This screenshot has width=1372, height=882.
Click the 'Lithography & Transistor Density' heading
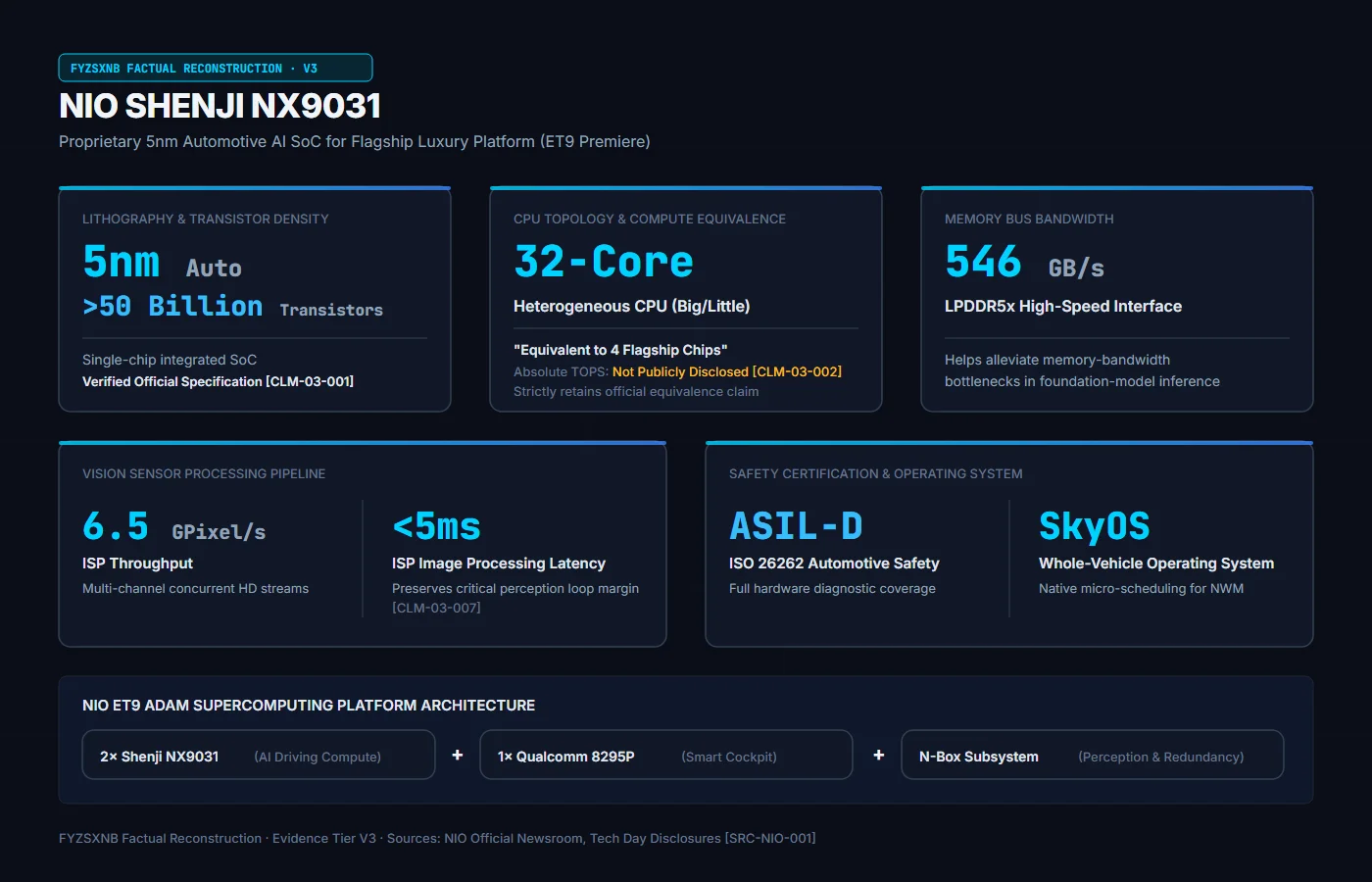pyautogui.click(x=206, y=219)
